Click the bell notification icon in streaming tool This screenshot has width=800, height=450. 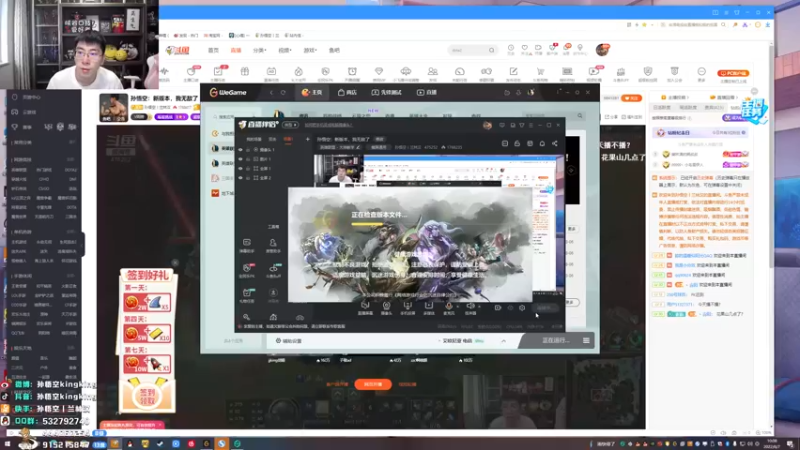pos(542,144)
